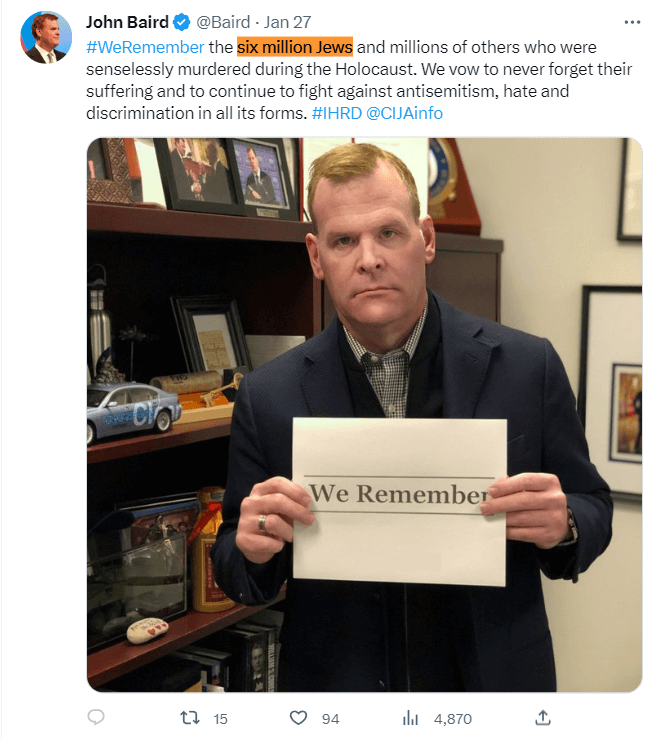Click the tweet body text
The height and width of the screenshot is (739, 658).
coord(361,80)
